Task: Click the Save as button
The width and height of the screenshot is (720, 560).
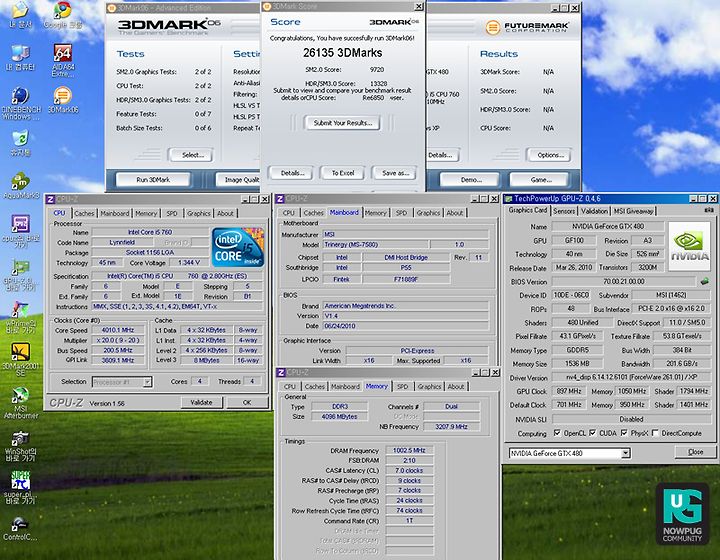Action: click(x=395, y=173)
